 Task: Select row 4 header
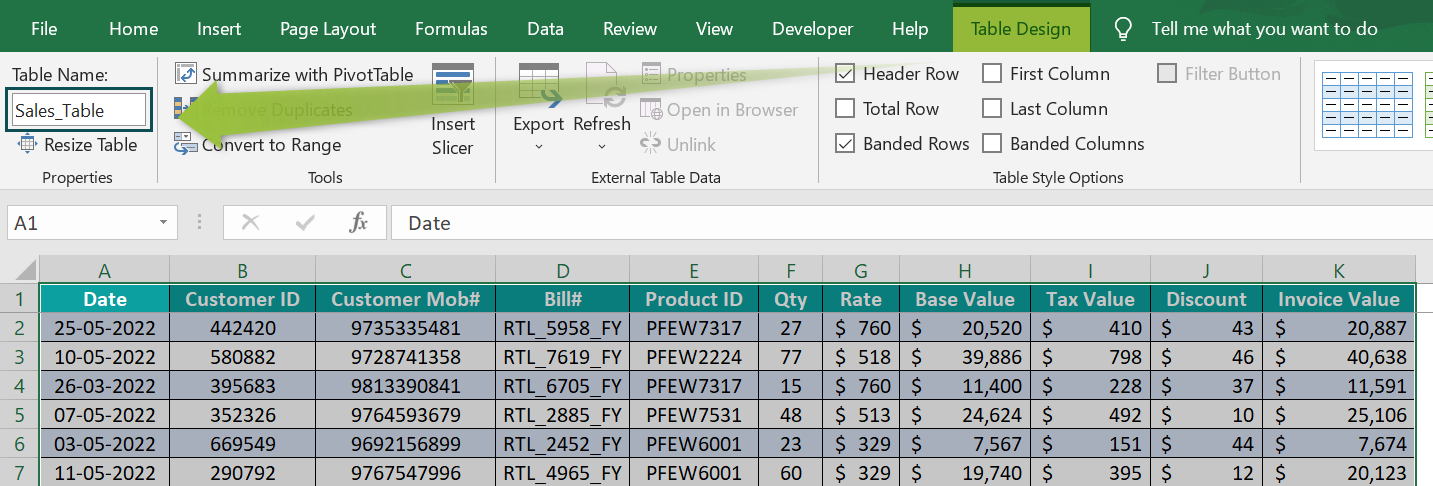[x=20, y=385]
